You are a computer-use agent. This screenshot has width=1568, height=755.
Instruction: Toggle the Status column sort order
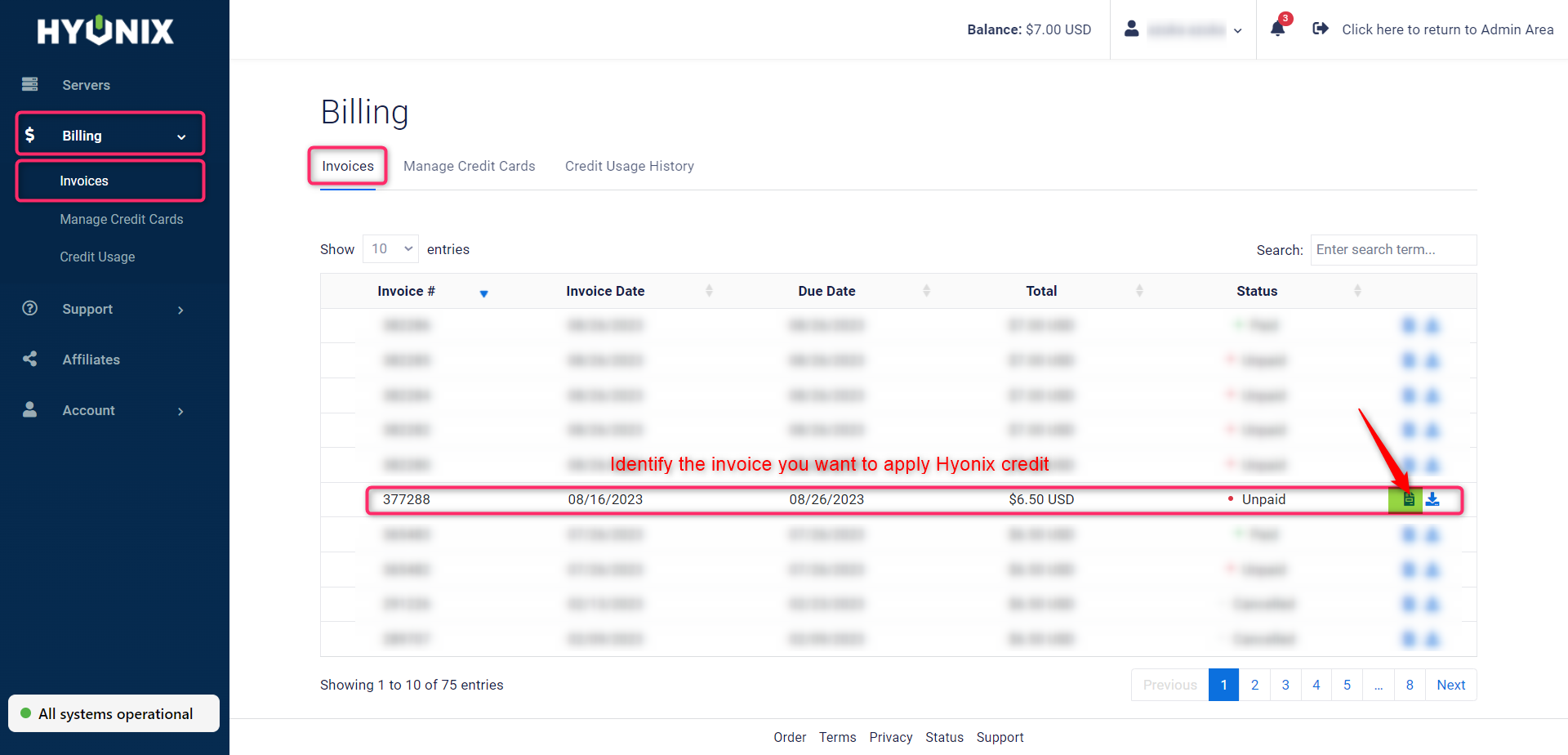click(1358, 290)
